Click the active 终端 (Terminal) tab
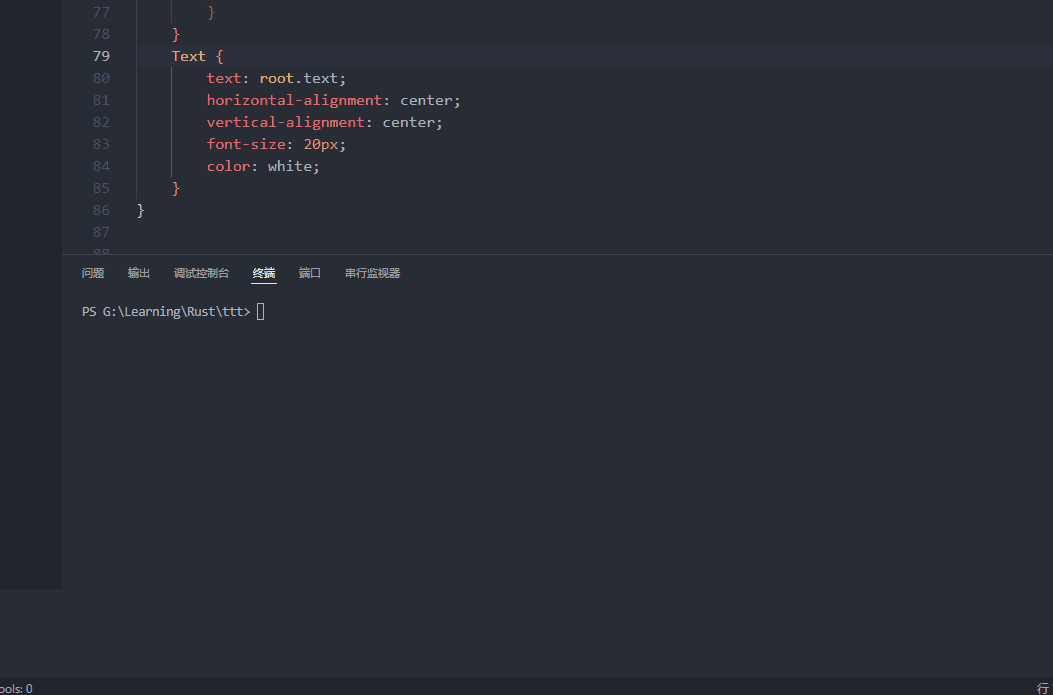The height and width of the screenshot is (695, 1053). [x=263, y=272]
